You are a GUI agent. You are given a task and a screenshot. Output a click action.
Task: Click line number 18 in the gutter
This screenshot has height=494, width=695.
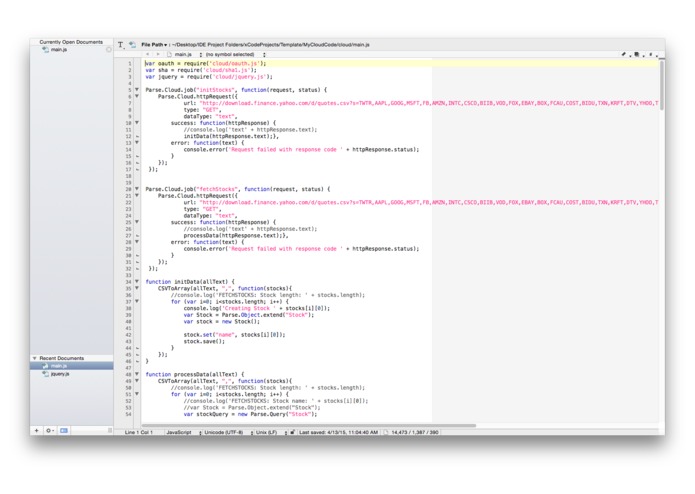129,176
